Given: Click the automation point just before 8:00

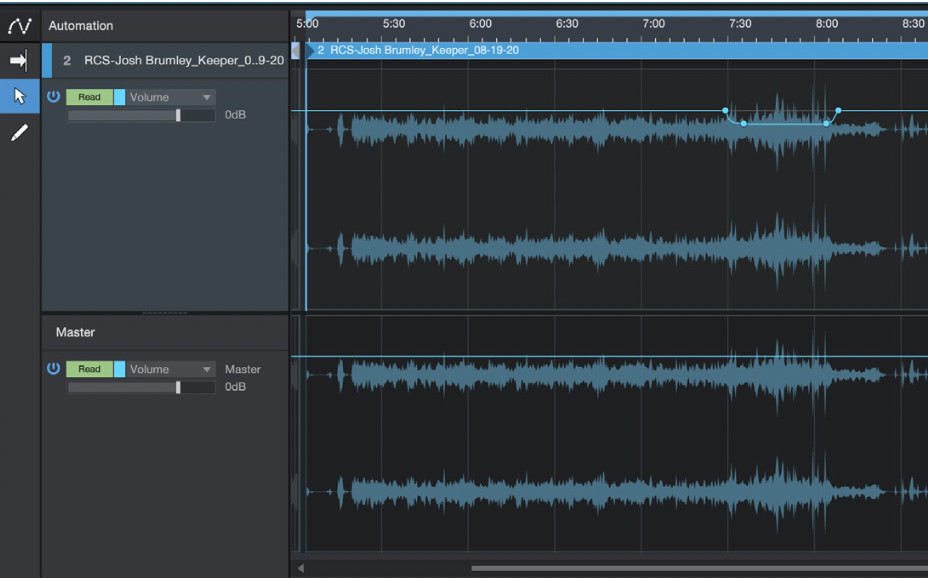Looking at the screenshot, I should pyautogui.click(x=826, y=124).
